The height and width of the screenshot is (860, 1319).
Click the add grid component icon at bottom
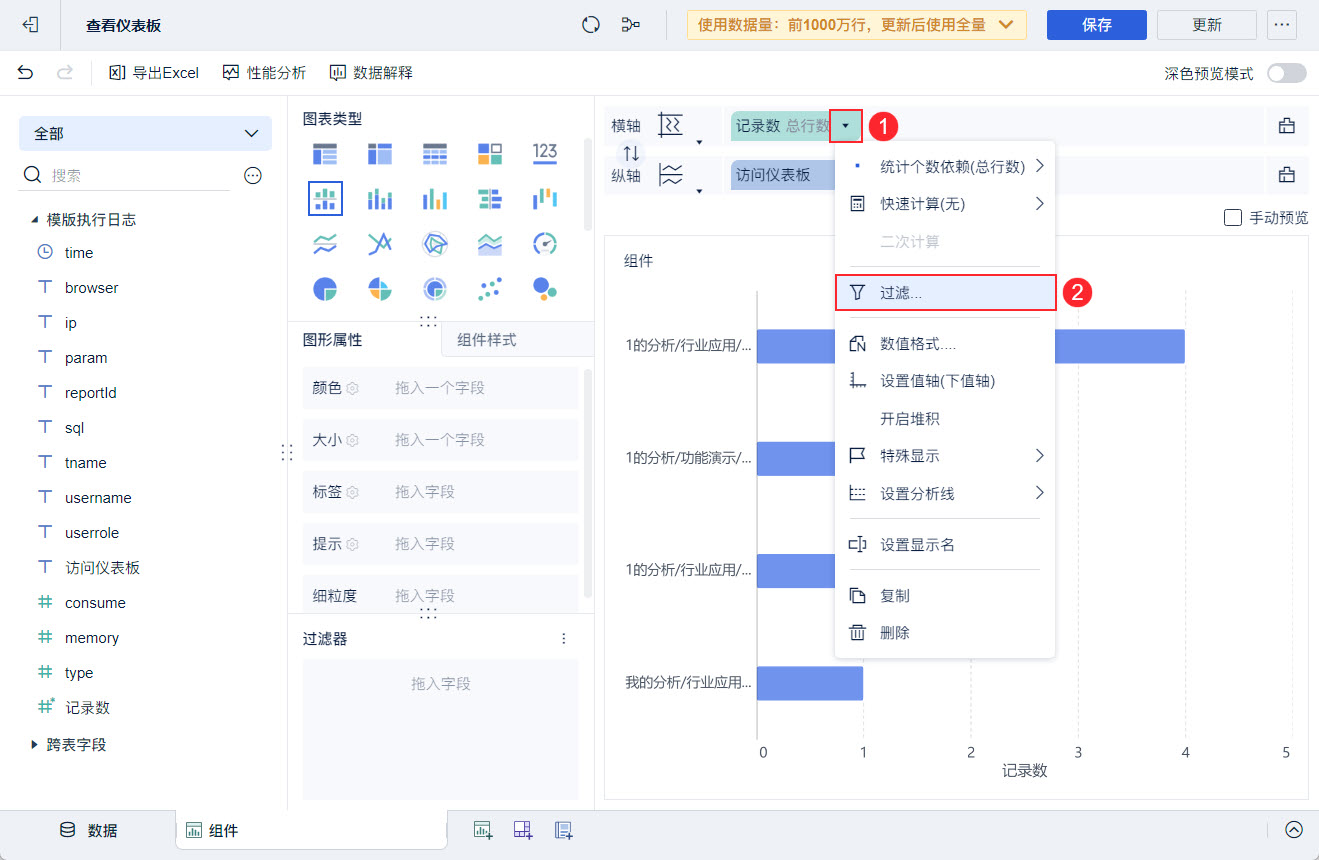(523, 830)
